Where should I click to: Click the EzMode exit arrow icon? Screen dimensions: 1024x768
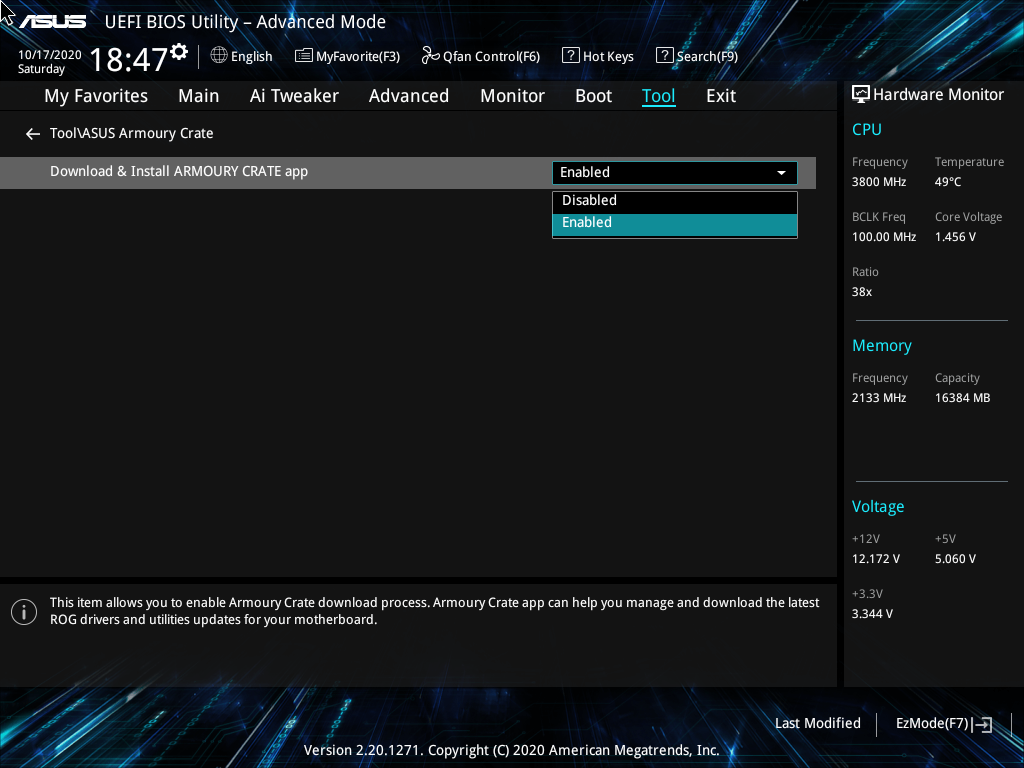982,724
